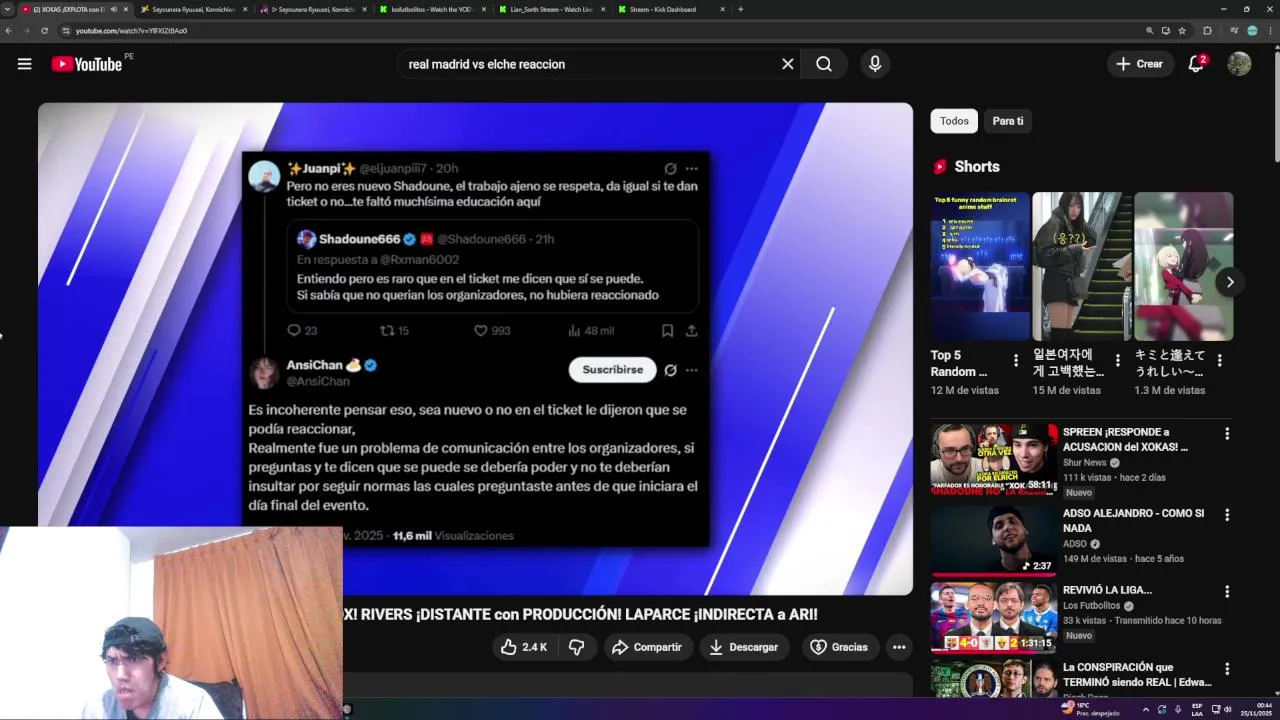This screenshot has height=720, width=1280.
Task: Click Gracias thanks button
Action: [x=839, y=647]
